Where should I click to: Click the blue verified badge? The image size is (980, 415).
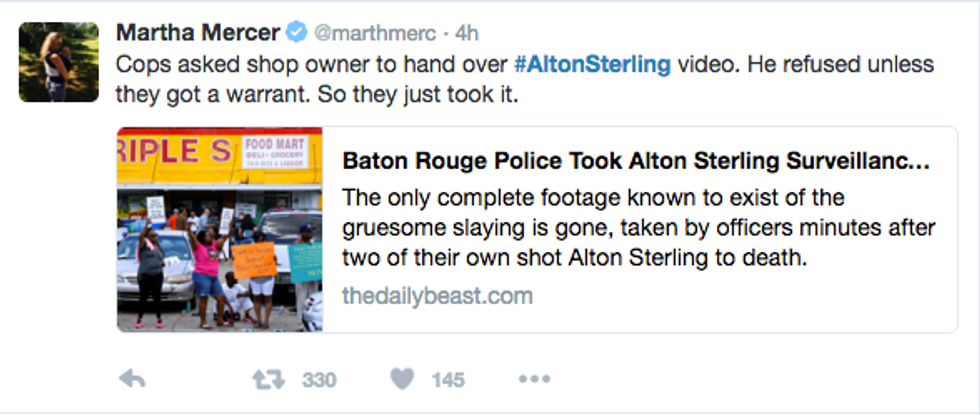tap(295, 32)
